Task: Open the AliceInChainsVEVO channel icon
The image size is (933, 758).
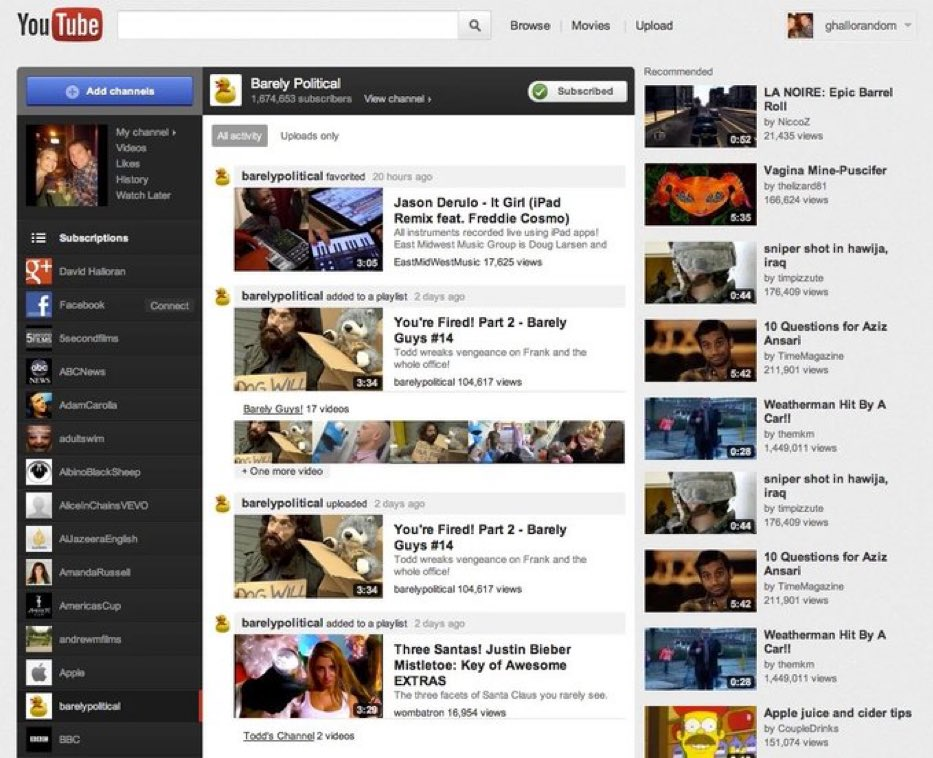Action: click(39, 505)
